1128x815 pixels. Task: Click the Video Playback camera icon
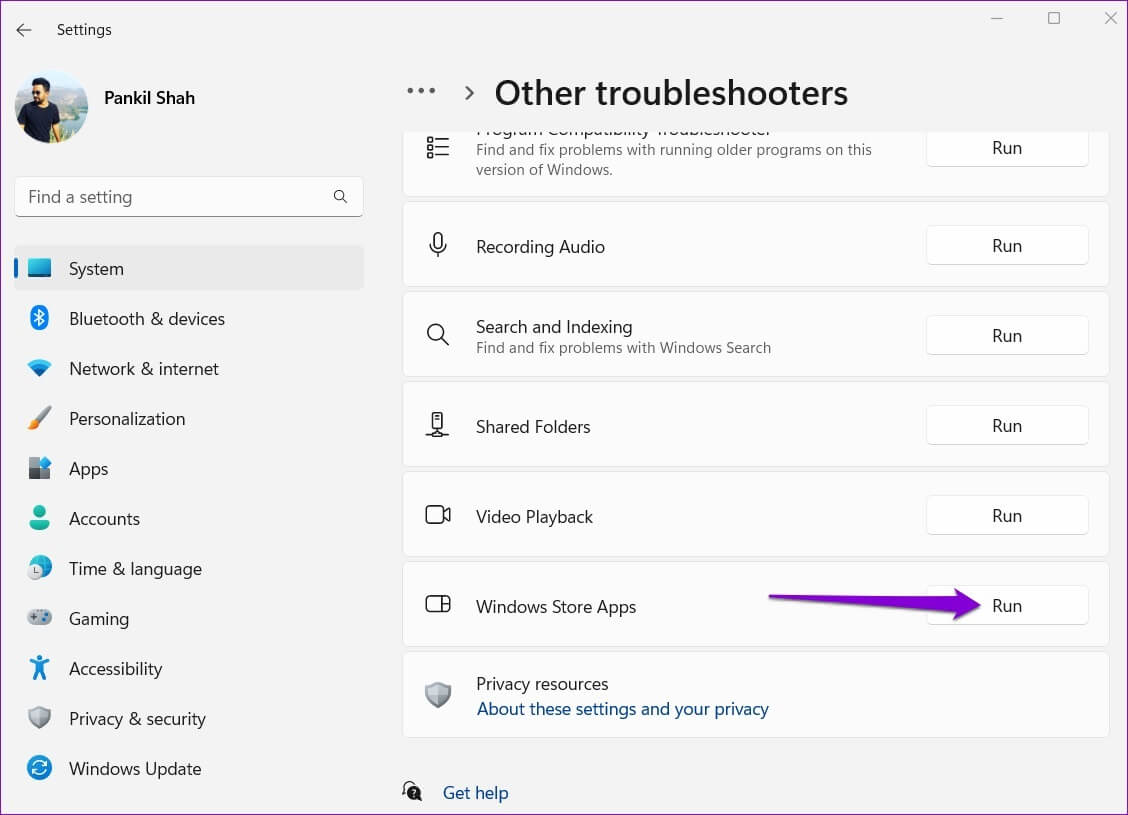pyautogui.click(x=437, y=514)
